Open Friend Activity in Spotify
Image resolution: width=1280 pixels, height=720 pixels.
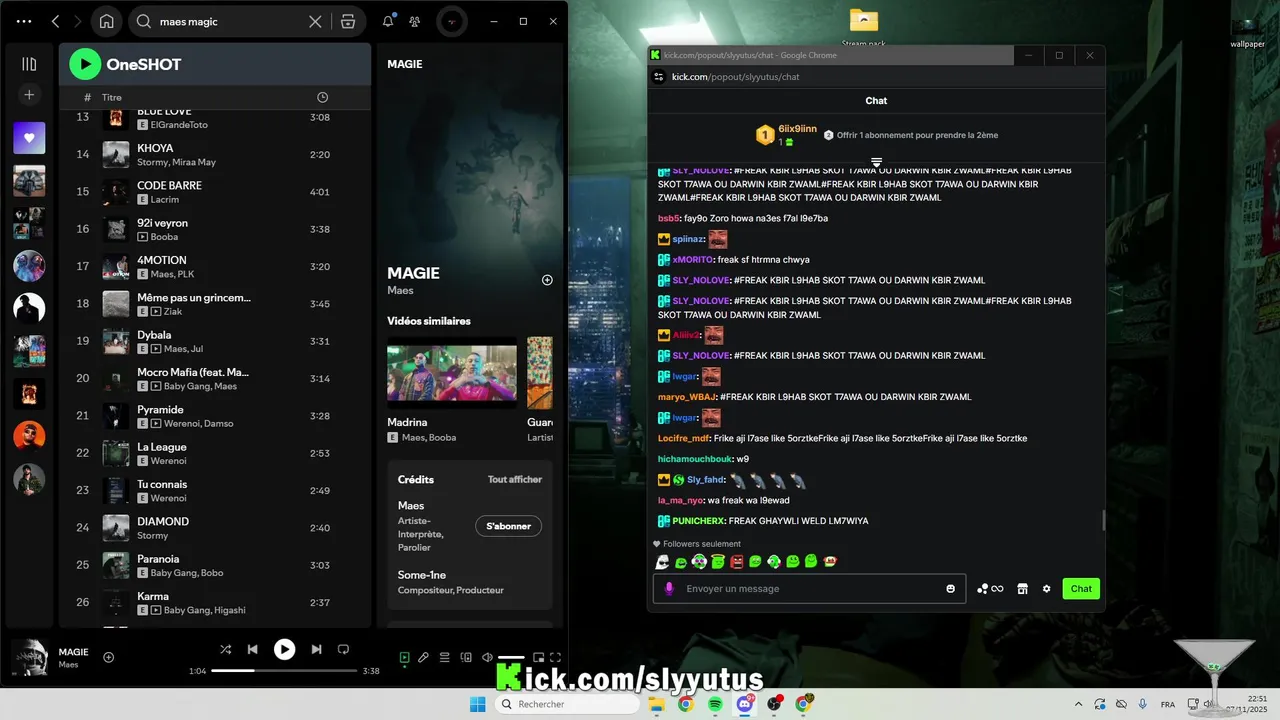coord(415,21)
